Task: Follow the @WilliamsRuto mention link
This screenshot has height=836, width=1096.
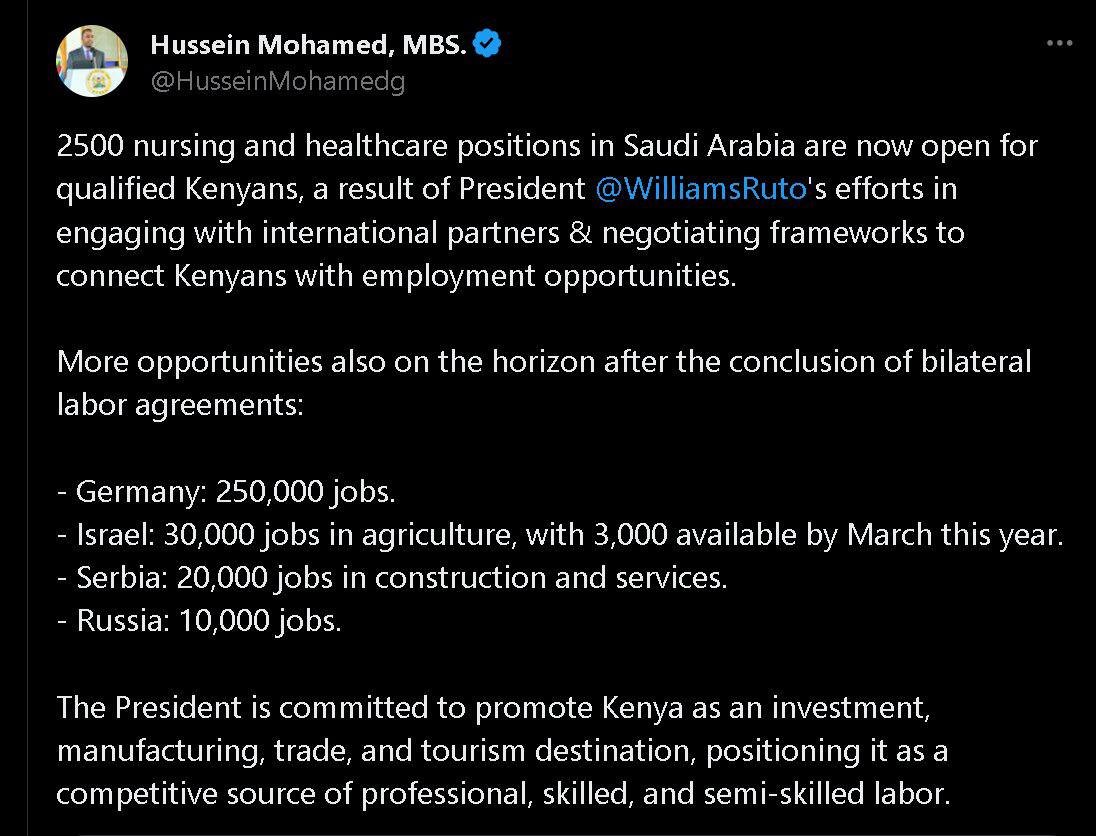Action: pyautogui.click(x=700, y=189)
